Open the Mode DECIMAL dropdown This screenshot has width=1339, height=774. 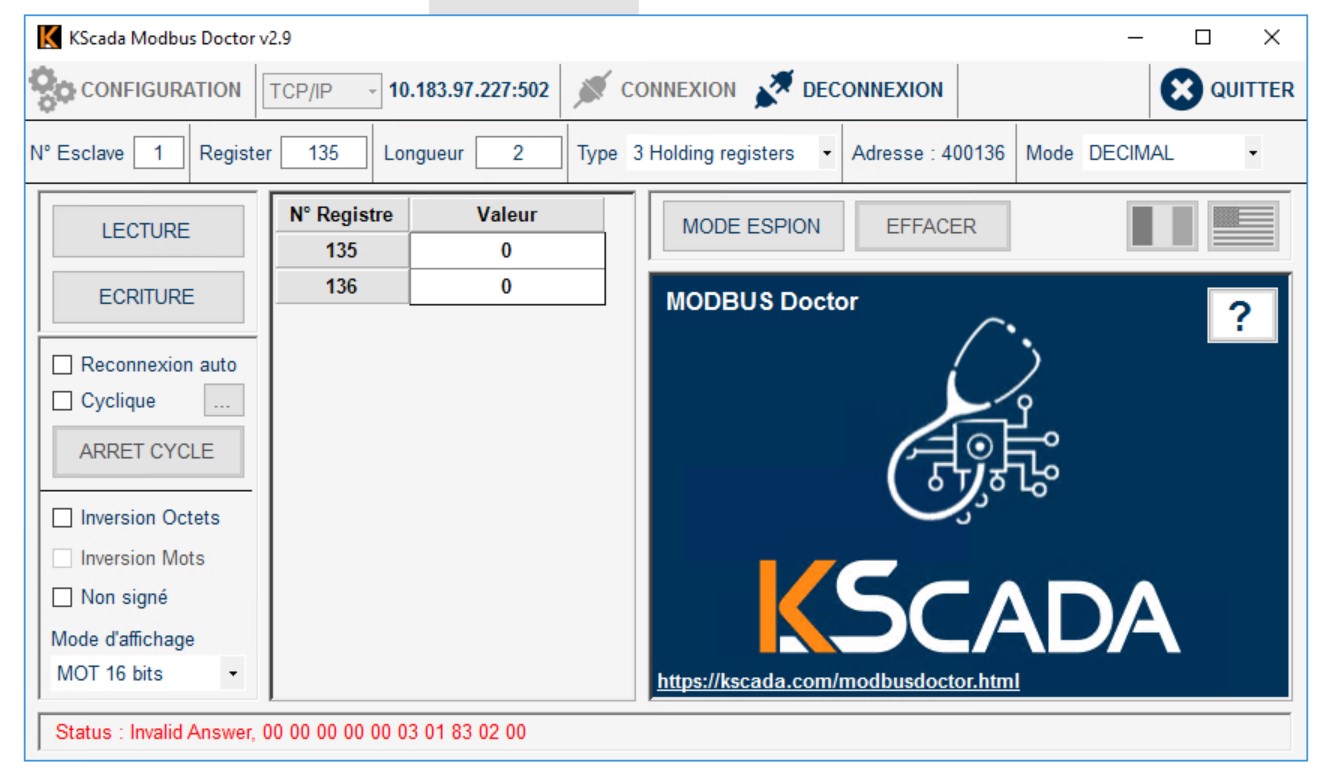pos(1172,153)
